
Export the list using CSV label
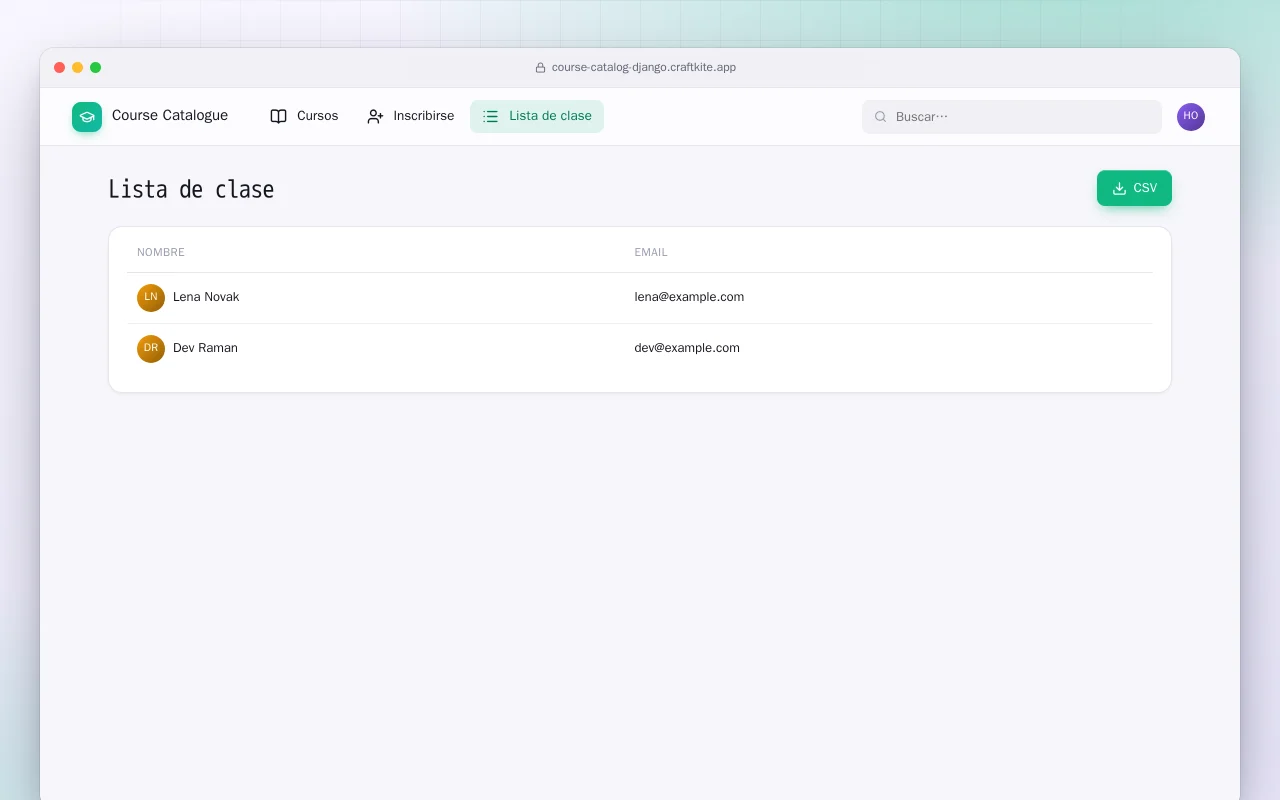pos(1145,188)
